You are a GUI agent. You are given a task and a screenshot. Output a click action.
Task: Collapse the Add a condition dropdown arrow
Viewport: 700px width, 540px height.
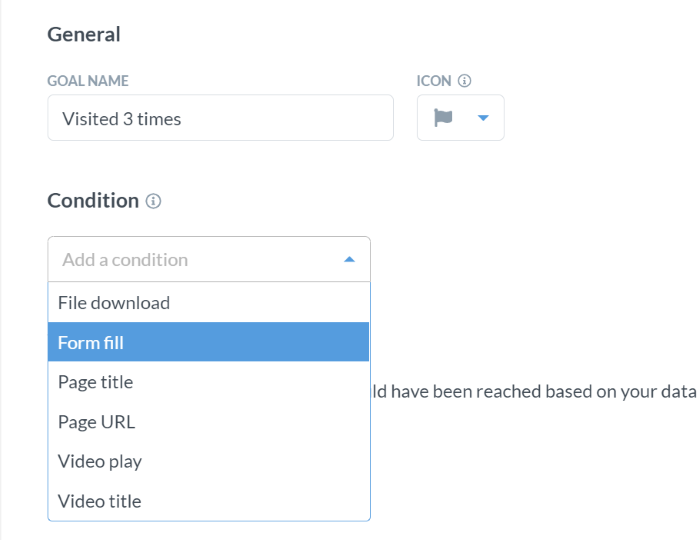pyautogui.click(x=349, y=259)
